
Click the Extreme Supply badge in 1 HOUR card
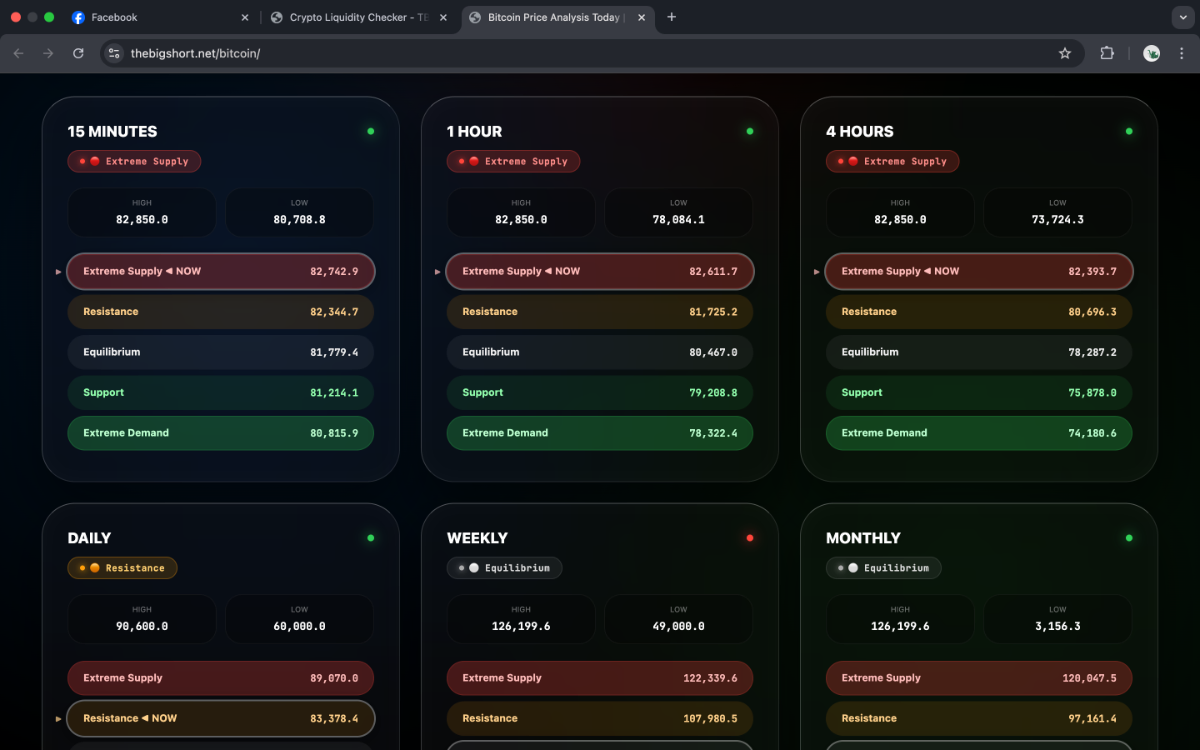tap(514, 161)
